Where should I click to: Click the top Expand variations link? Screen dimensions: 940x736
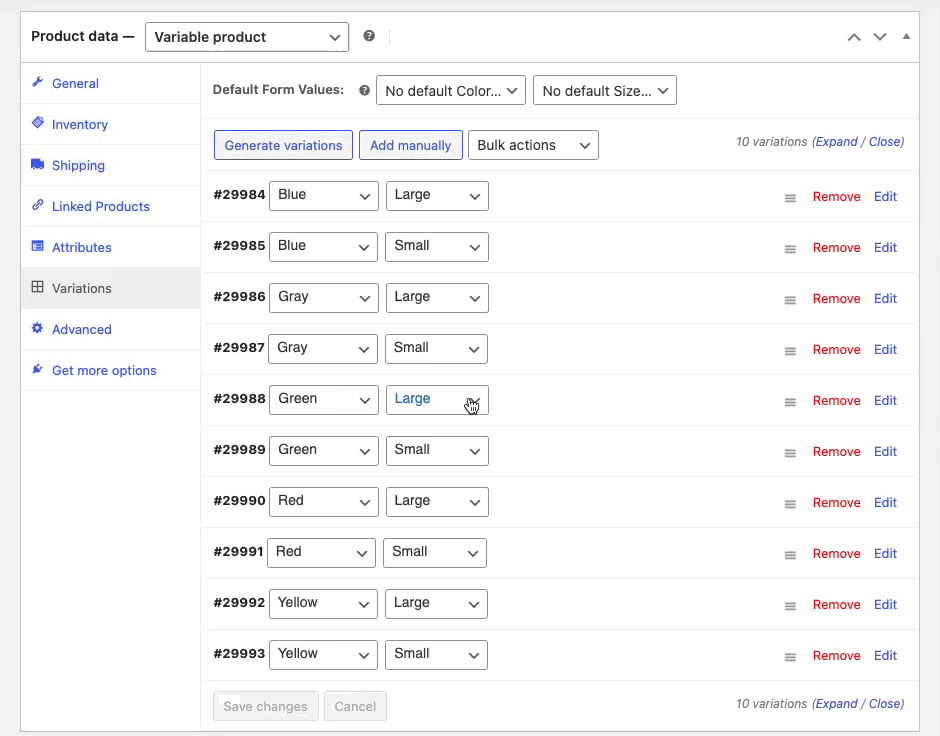836,142
